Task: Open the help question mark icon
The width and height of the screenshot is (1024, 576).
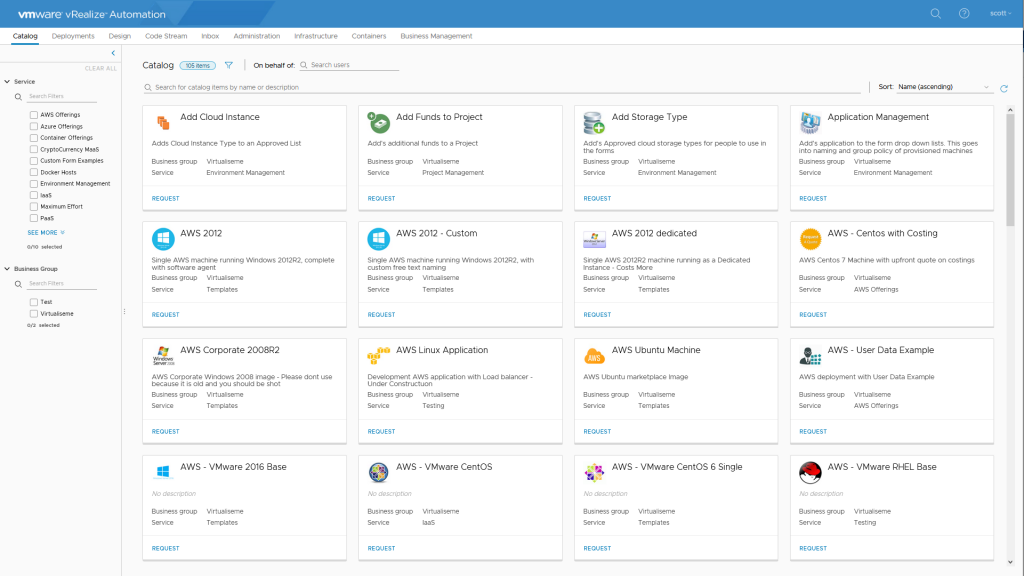Action: click(x=964, y=13)
